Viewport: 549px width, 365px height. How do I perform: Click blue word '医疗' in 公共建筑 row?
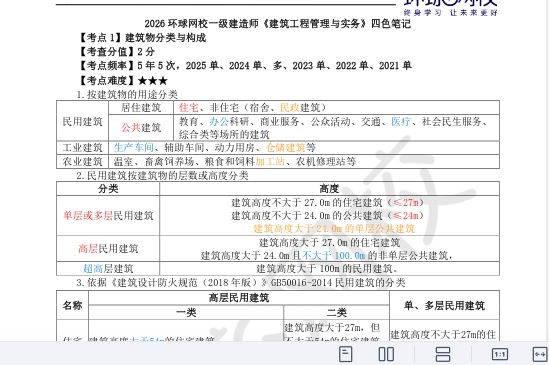[x=401, y=122]
